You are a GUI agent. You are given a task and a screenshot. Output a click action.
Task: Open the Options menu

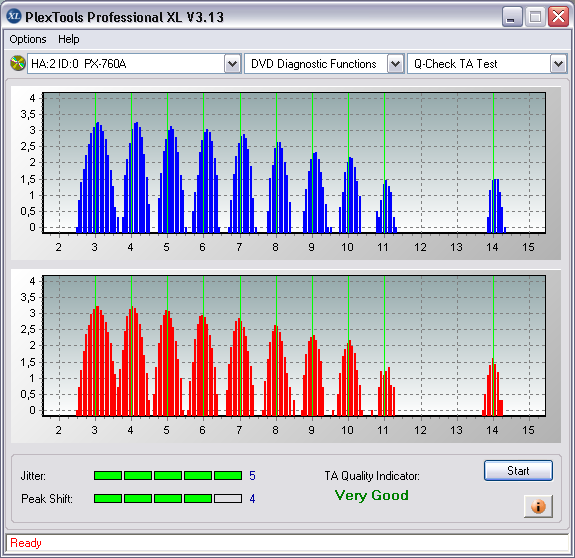click(x=28, y=39)
